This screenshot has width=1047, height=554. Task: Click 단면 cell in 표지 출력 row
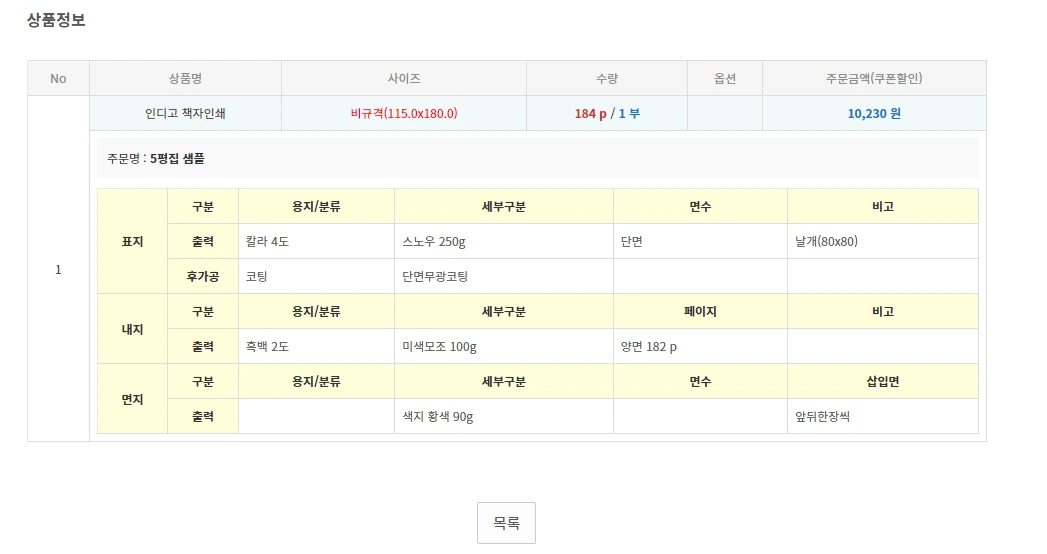pyautogui.click(x=700, y=241)
